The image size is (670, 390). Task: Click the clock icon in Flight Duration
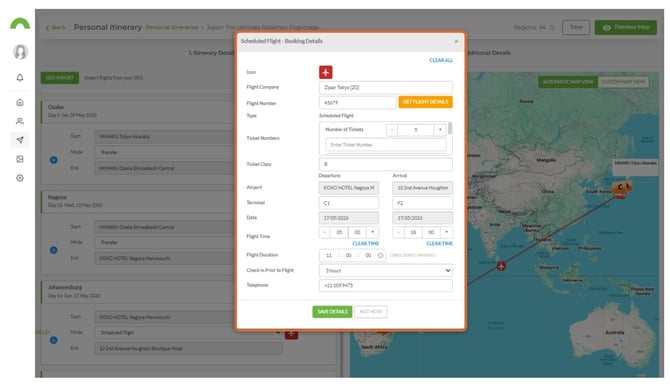point(380,255)
